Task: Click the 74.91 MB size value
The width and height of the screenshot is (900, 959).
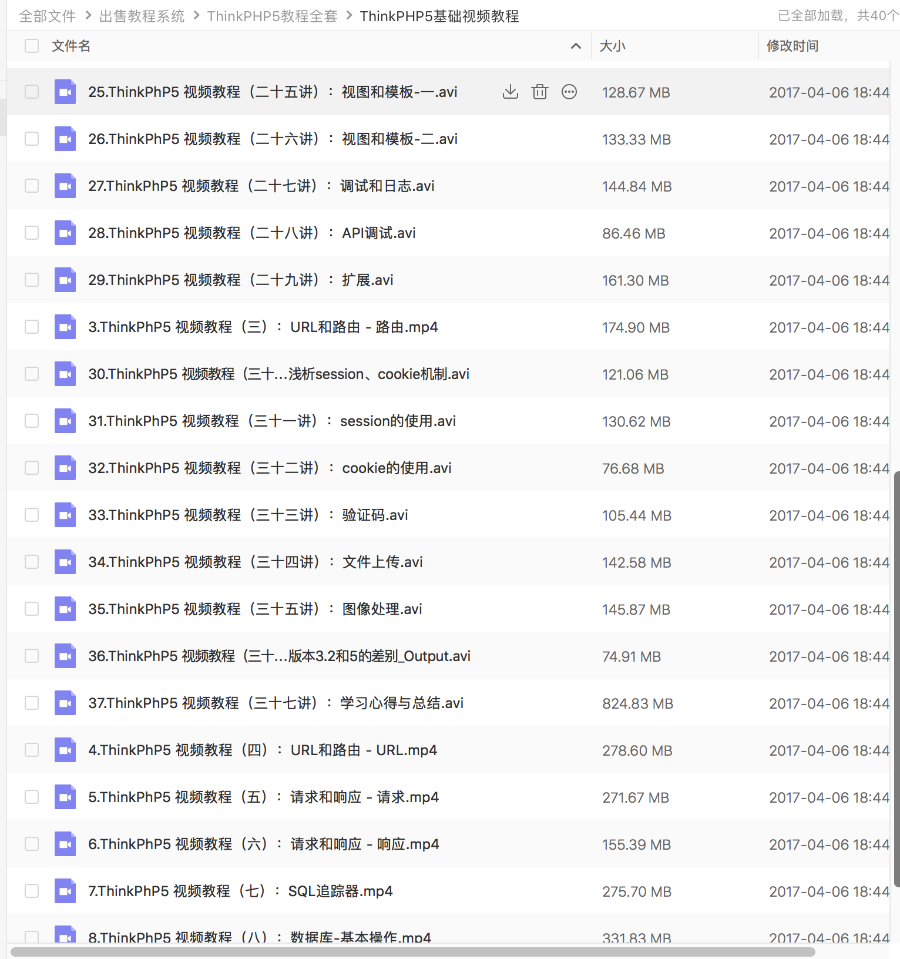Action: coord(632,657)
